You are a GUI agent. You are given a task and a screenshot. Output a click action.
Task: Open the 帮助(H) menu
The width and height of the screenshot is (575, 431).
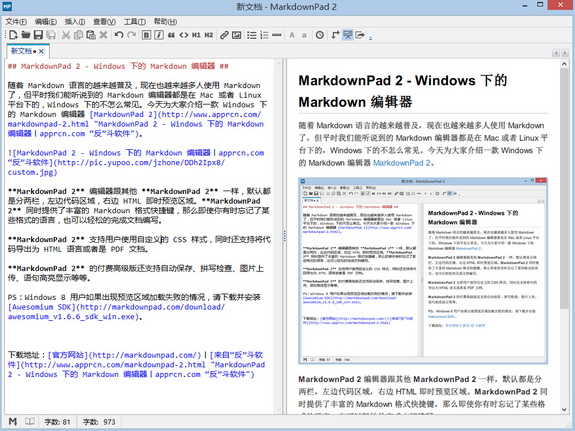point(165,22)
